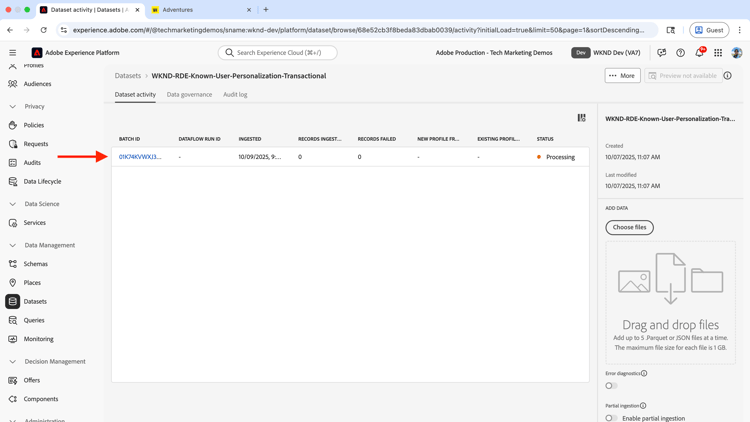Open the app switcher grid

(718, 53)
